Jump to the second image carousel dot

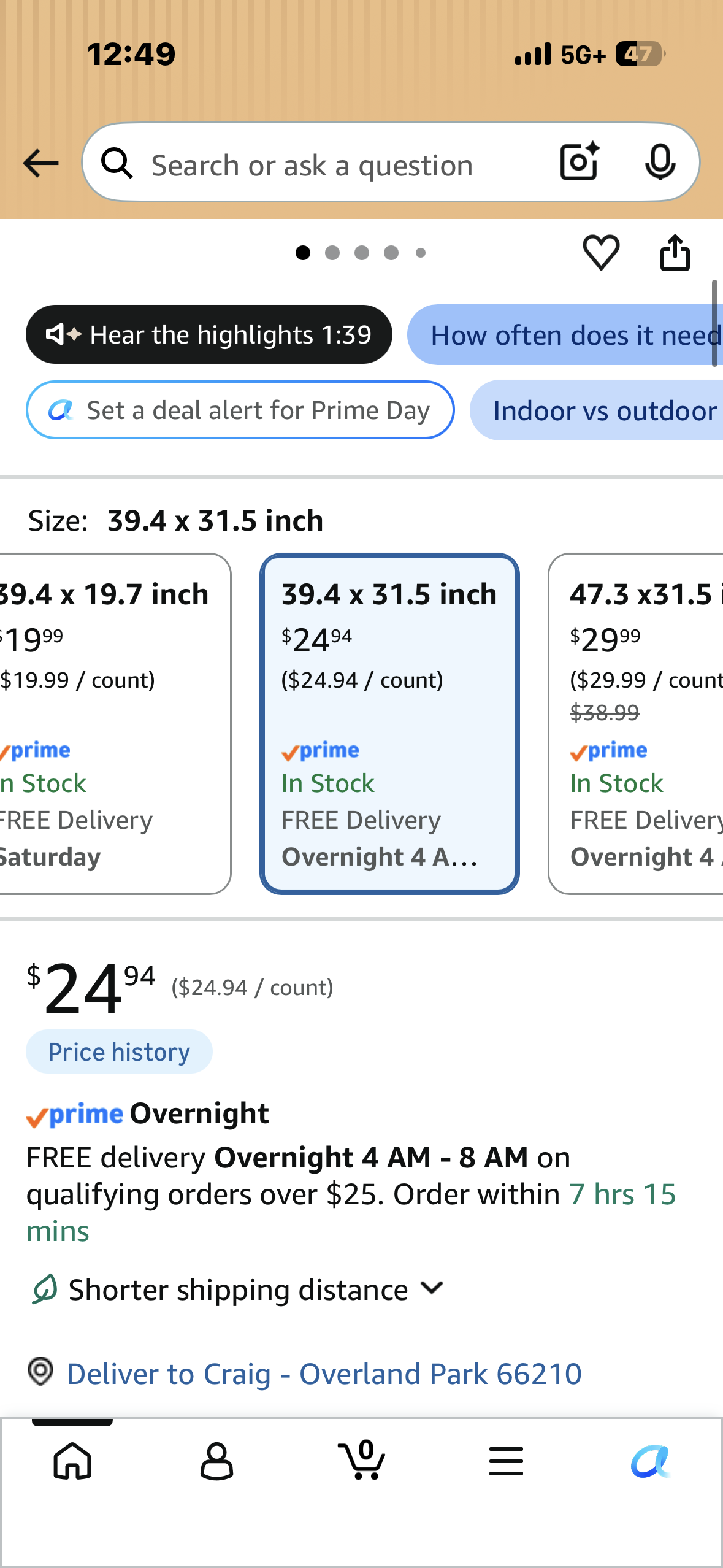[x=332, y=253]
